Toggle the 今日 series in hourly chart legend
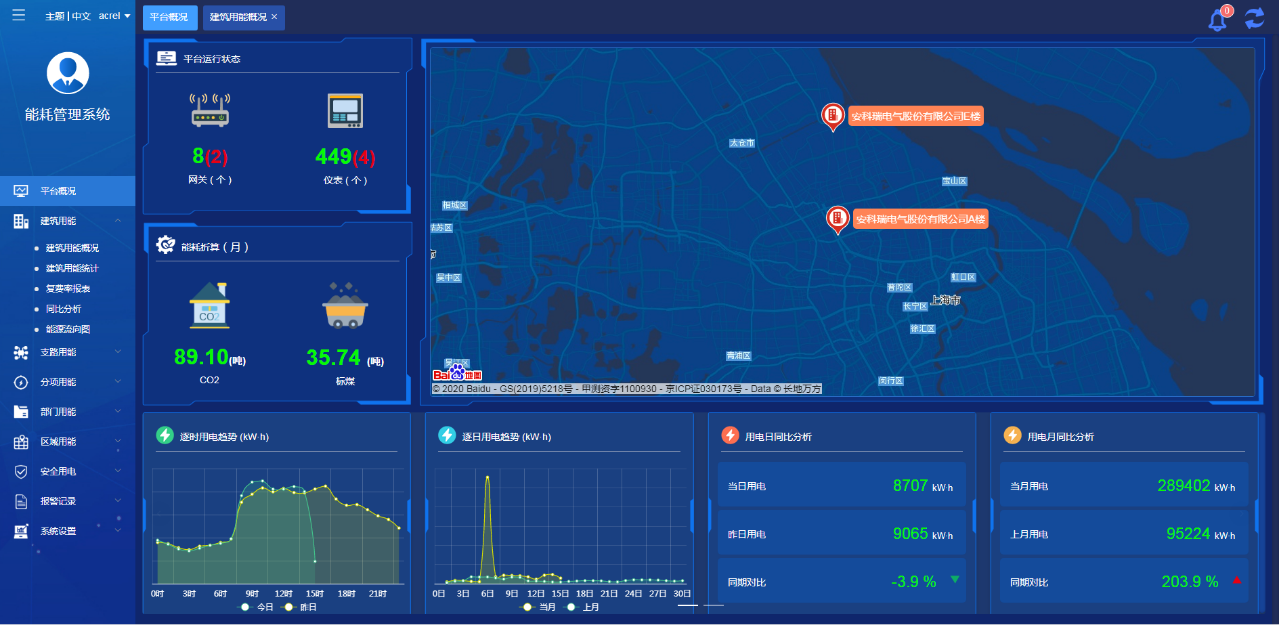Image resolution: width=1279 pixels, height=625 pixels. click(257, 607)
